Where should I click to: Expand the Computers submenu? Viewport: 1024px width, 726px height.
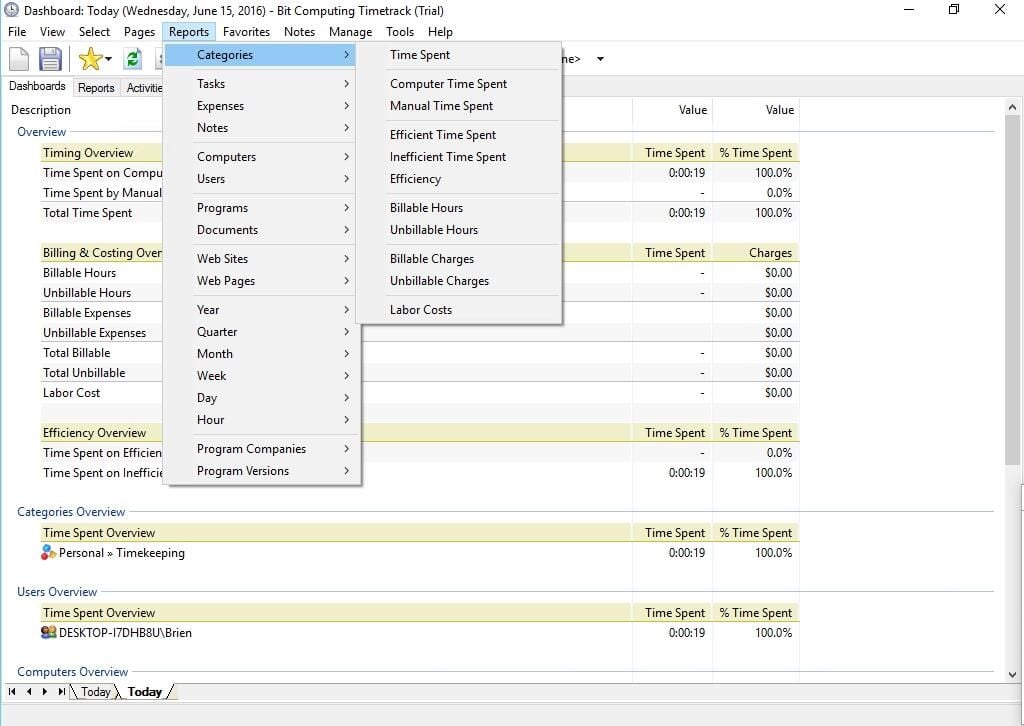tap(261, 157)
